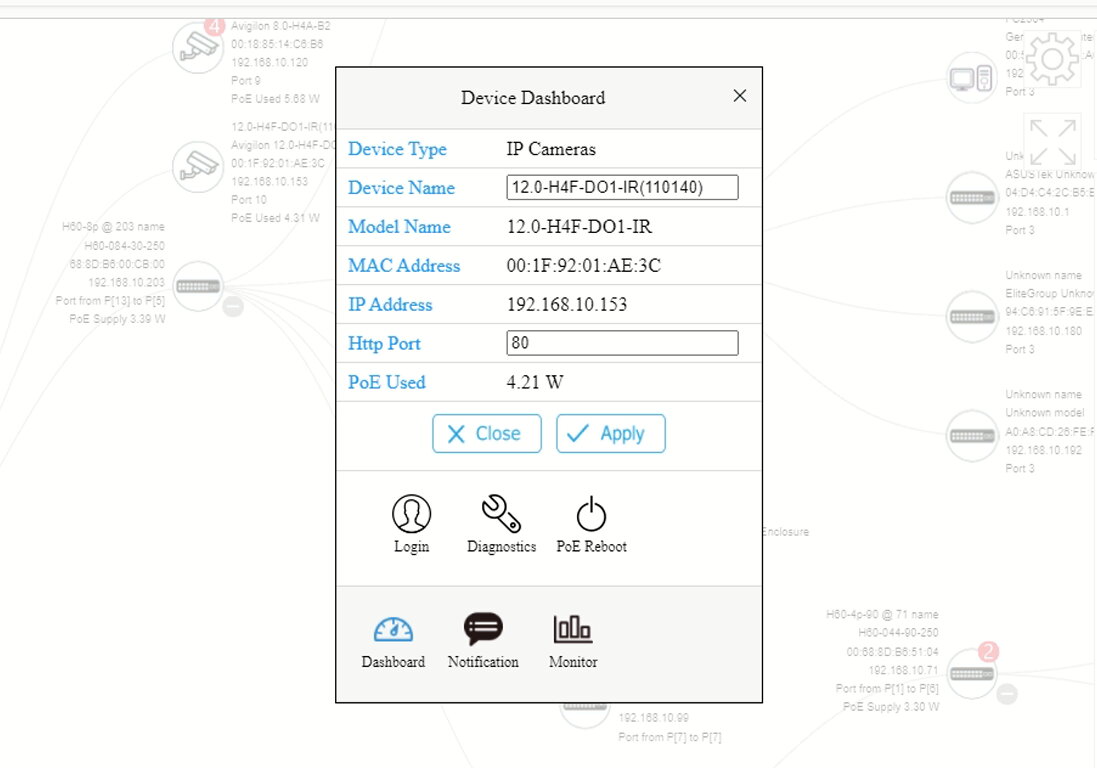This screenshot has height=768, width=1097.
Task: Collapse the H60-8p @ 203 switch branch
Action: click(x=233, y=306)
